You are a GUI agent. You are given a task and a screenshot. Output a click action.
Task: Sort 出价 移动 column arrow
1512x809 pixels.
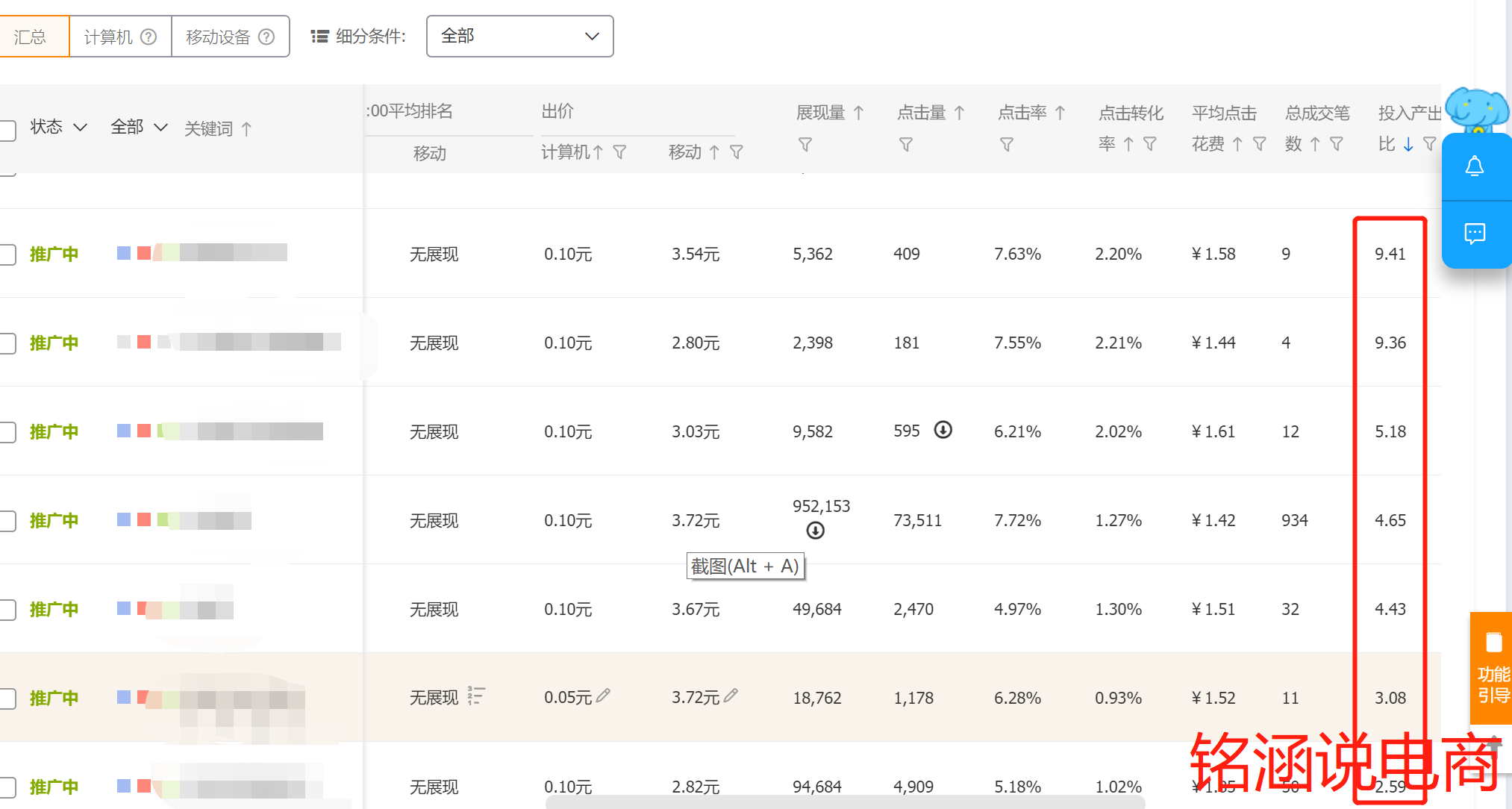tap(715, 152)
